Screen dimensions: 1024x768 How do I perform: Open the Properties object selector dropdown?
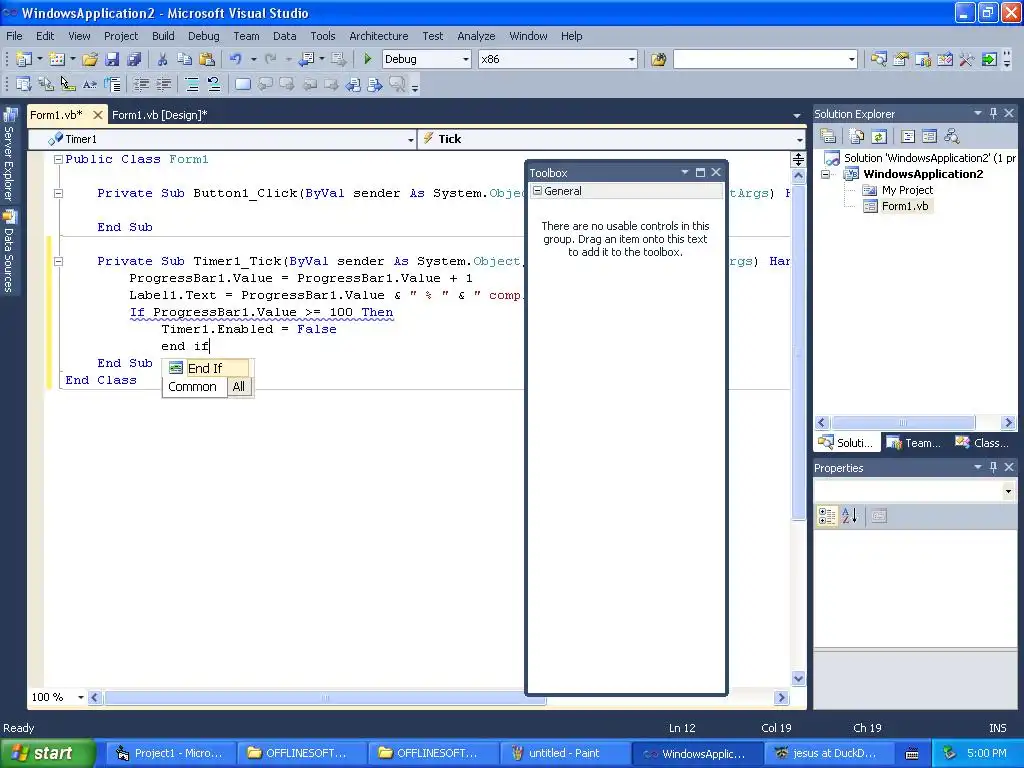pyautogui.click(x=1008, y=491)
